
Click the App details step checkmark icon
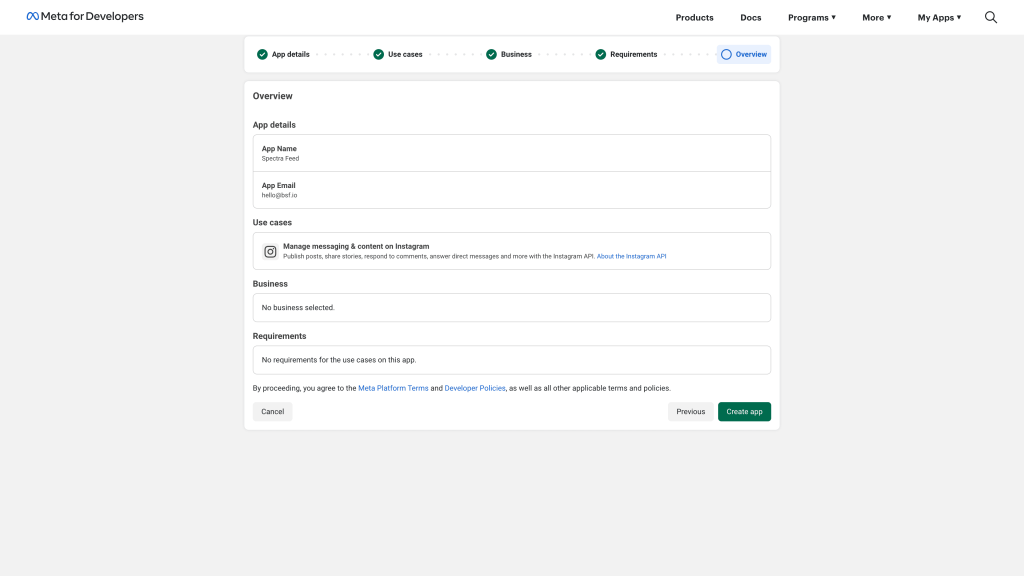[262, 54]
